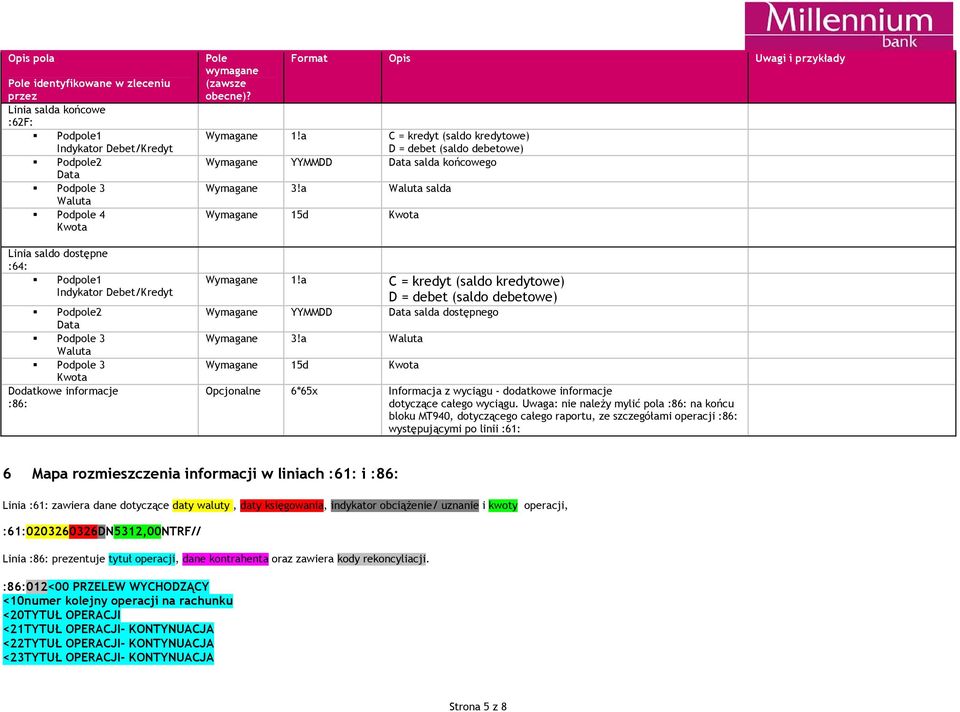Click 'Informacja z wyciągu - dodatkowe informacje' text
The image size is (960, 712).
click(500, 391)
